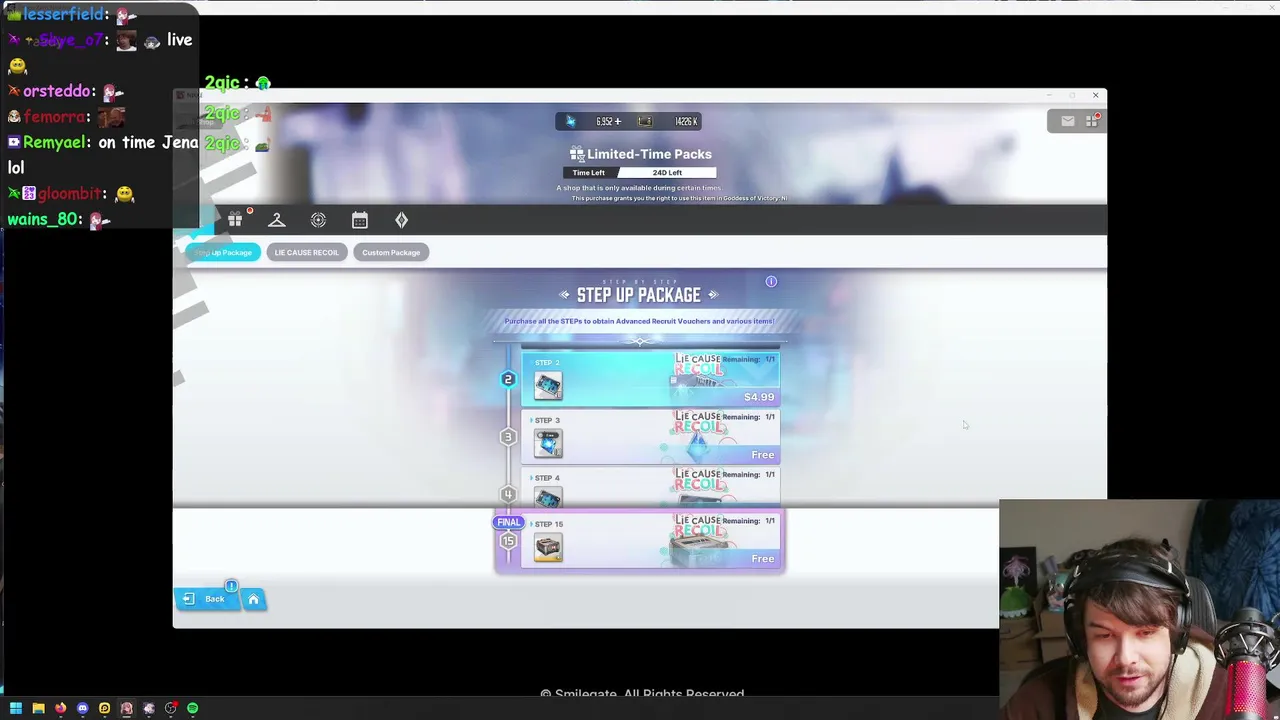Open the Windows Start menu
Viewport: 1280px width, 720px height.
click(15, 708)
